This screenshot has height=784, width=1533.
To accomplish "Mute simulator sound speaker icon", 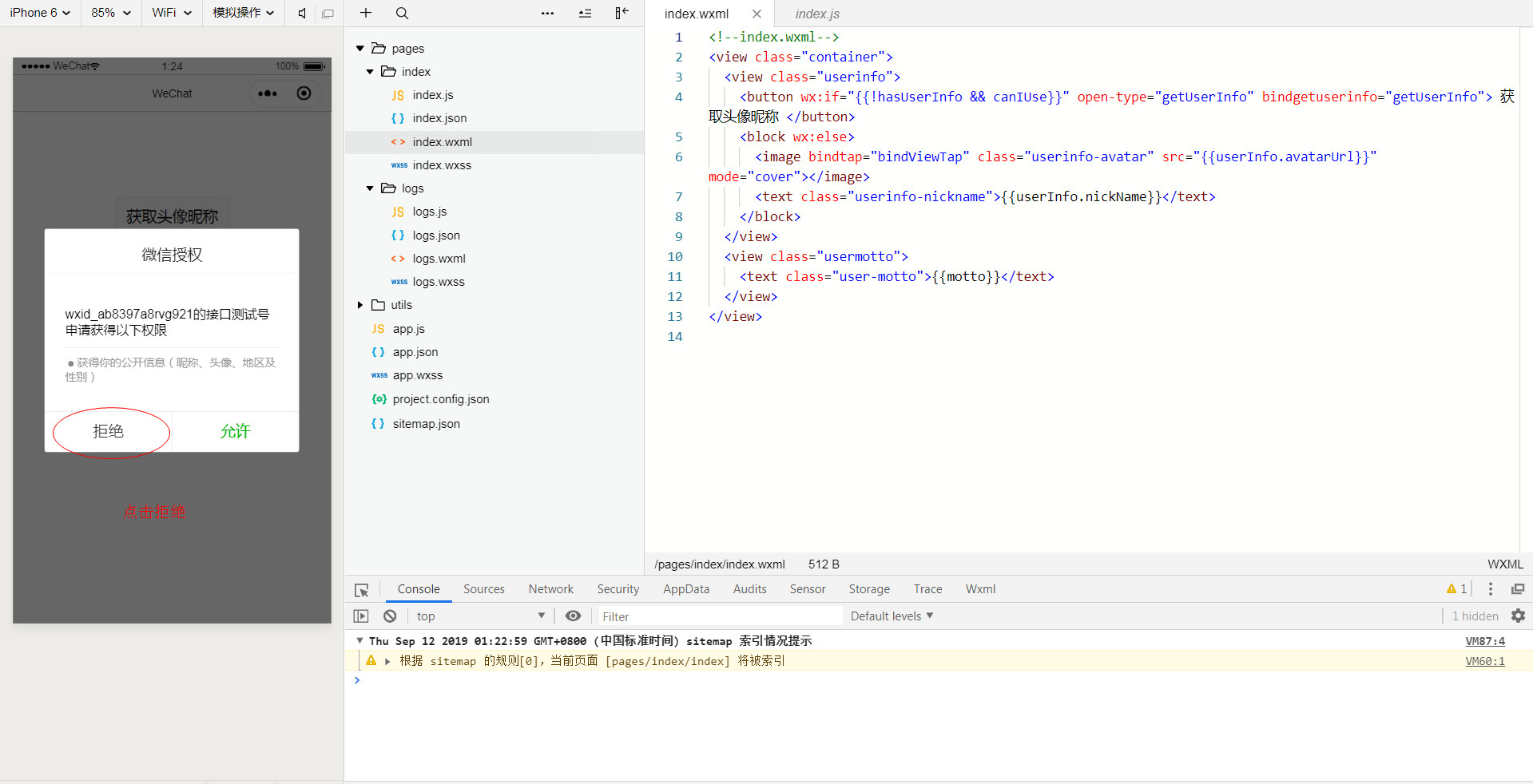I will tap(302, 13).
